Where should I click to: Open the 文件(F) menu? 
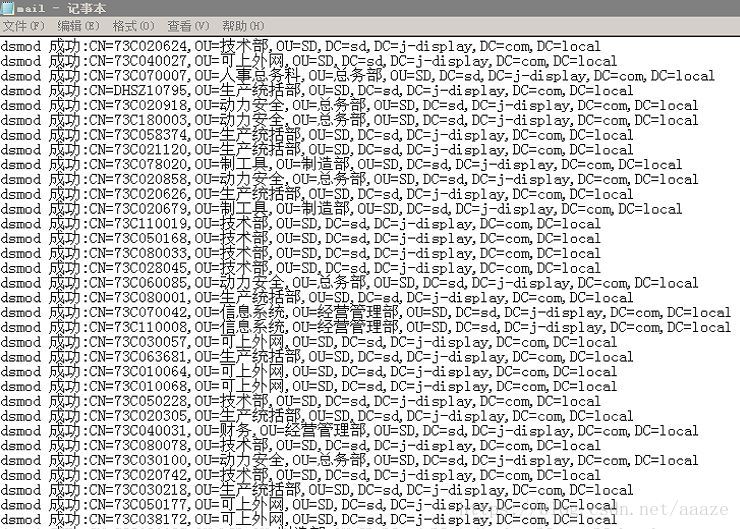pos(24,26)
